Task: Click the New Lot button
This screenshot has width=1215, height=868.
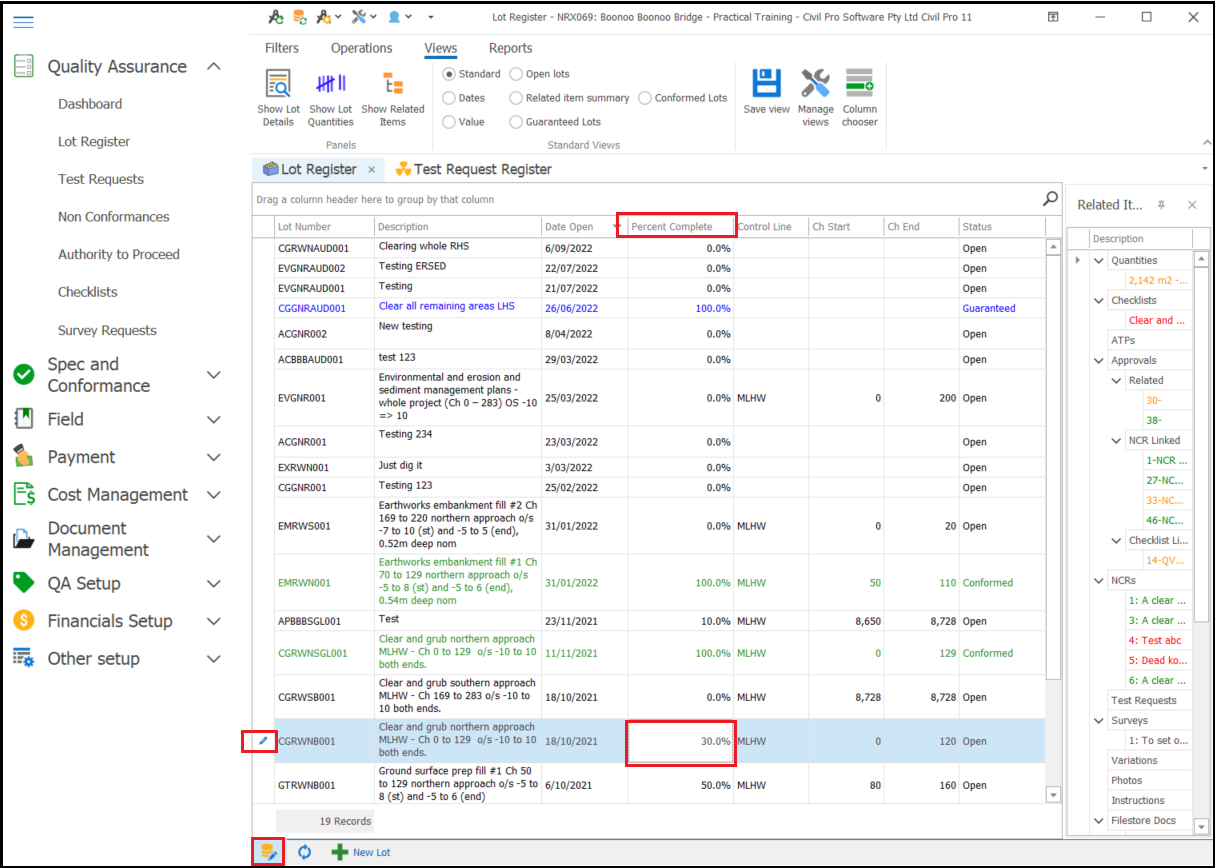Action: (x=361, y=852)
